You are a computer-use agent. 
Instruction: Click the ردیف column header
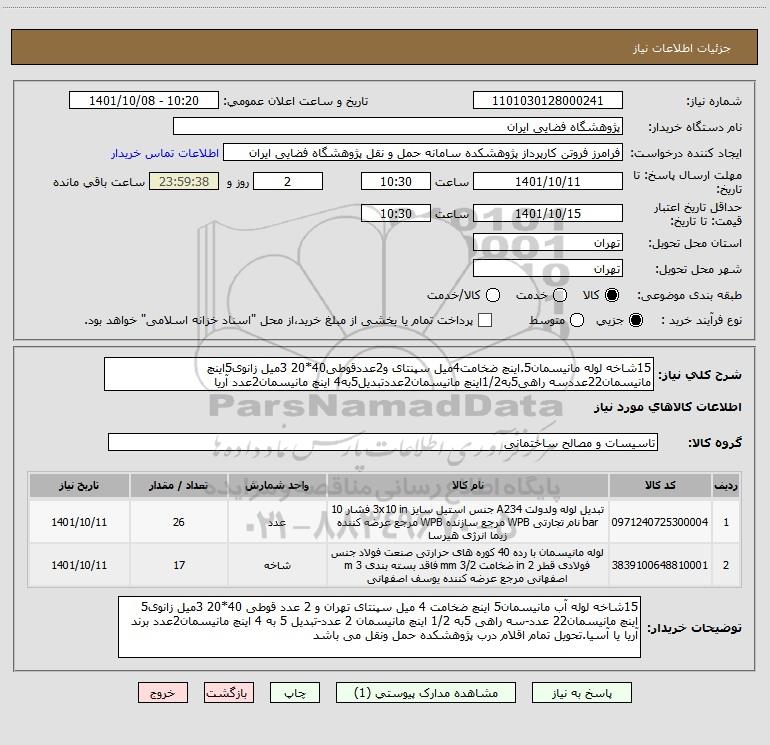click(726, 485)
